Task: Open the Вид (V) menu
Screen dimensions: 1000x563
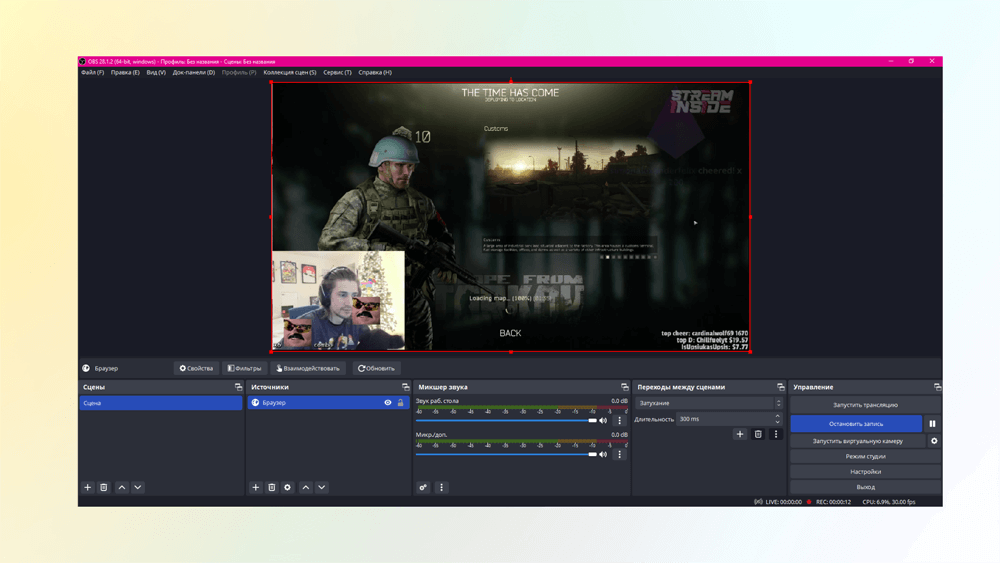Action: pos(156,73)
